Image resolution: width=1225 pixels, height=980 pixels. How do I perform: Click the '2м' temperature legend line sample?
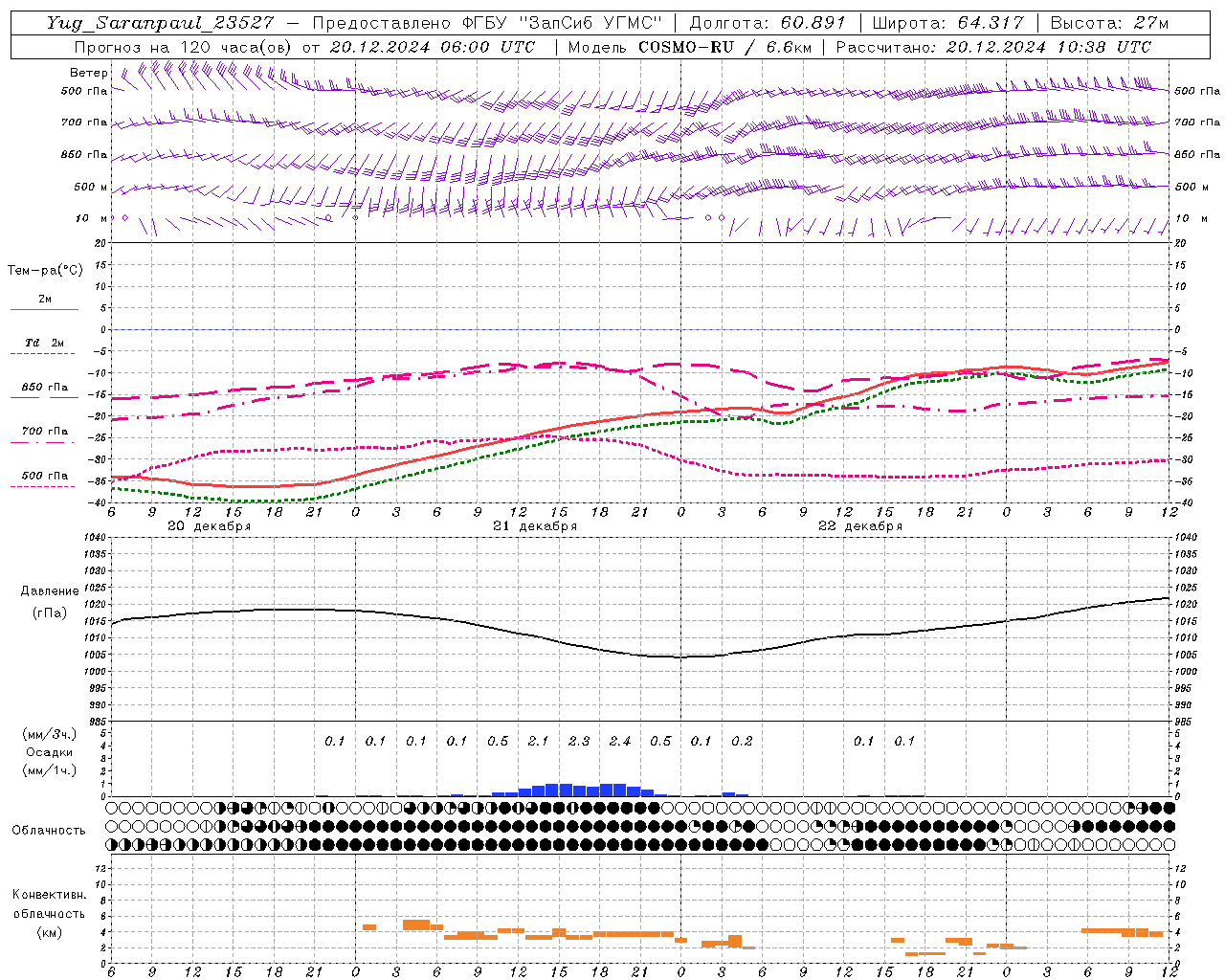coord(44,309)
